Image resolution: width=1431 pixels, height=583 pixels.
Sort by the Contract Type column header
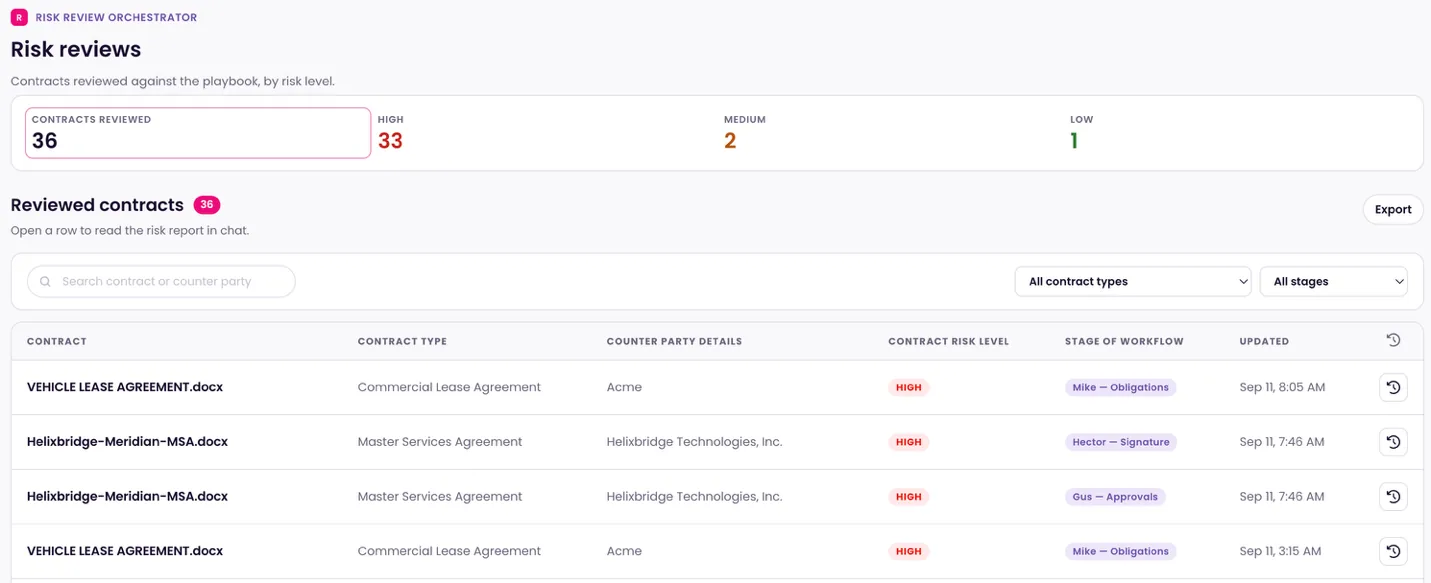click(x=402, y=341)
